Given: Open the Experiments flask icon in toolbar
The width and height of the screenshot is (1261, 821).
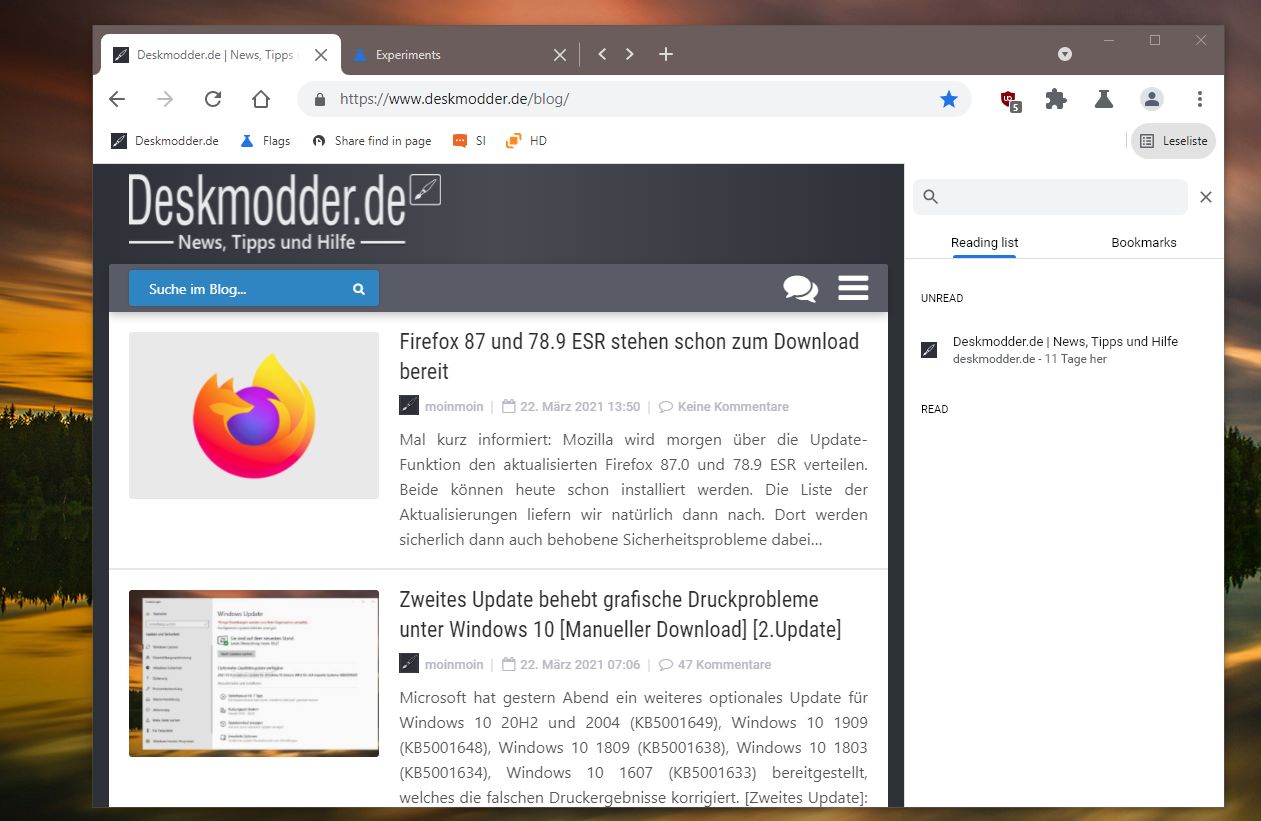Looking at the screenshot, I should tap(1104, 99).
